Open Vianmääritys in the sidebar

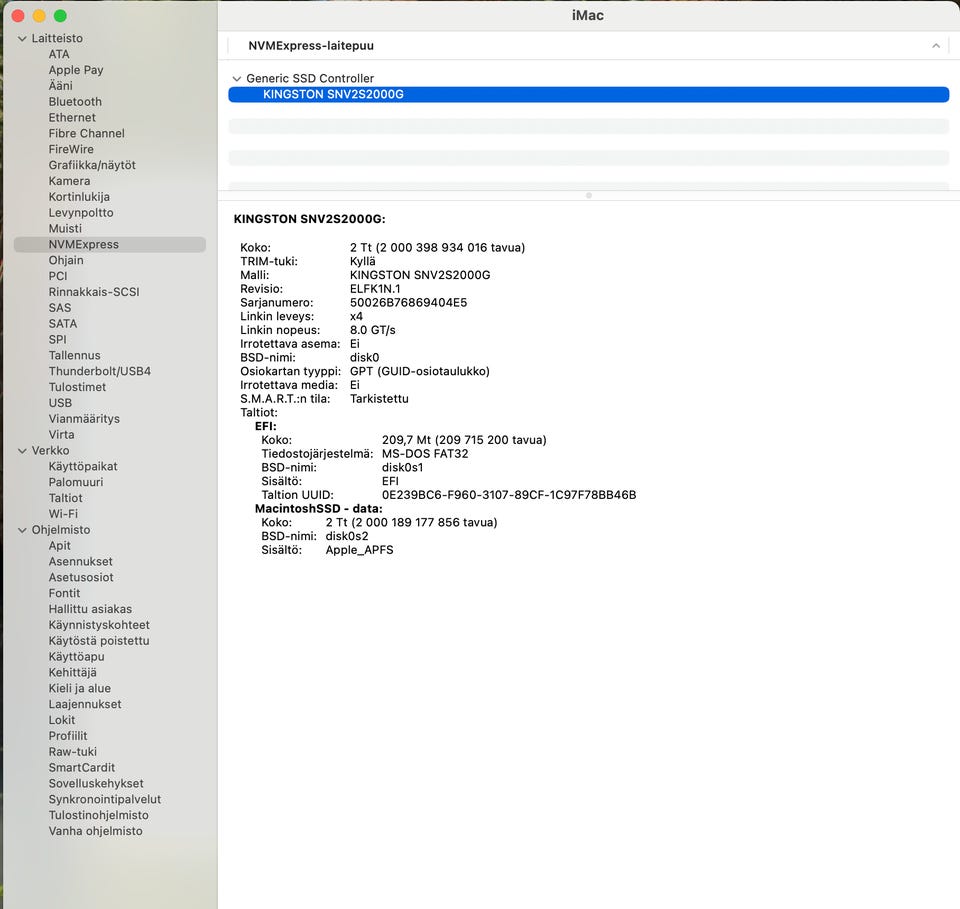[x=84, y=419]
